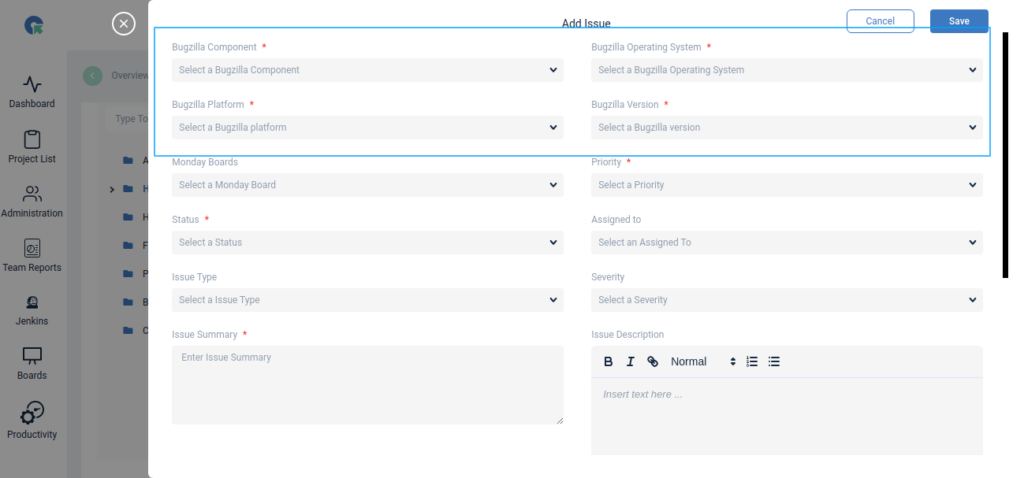Click the Cancel button
This screenshot has width=1024, height=478.
click(880, 21)
